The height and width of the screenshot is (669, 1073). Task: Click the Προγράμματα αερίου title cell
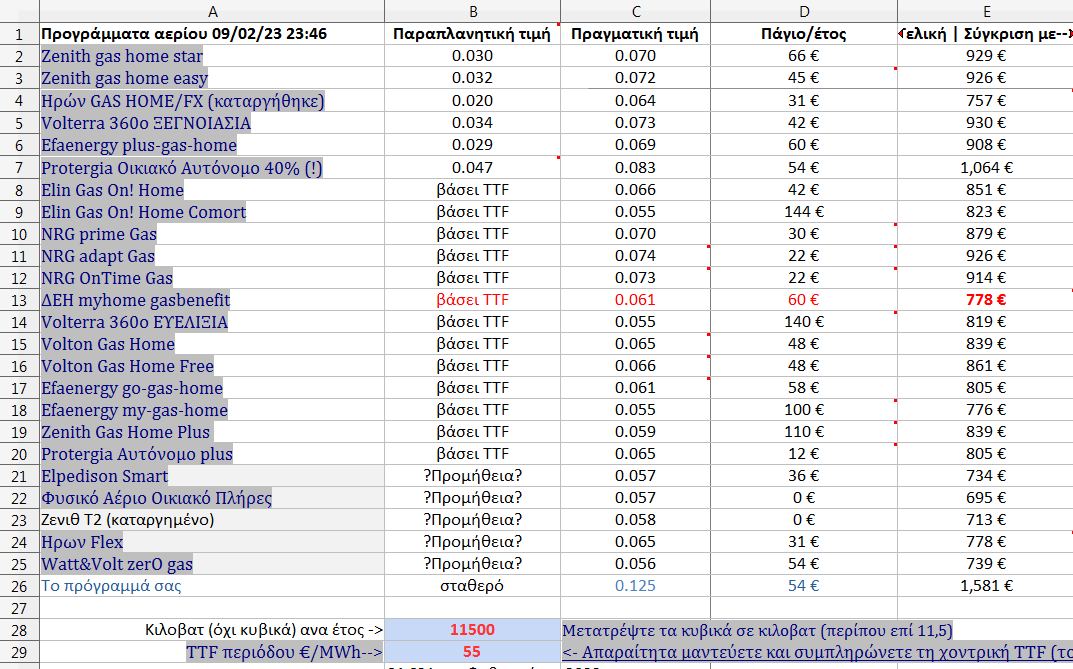tap(212, 34)
